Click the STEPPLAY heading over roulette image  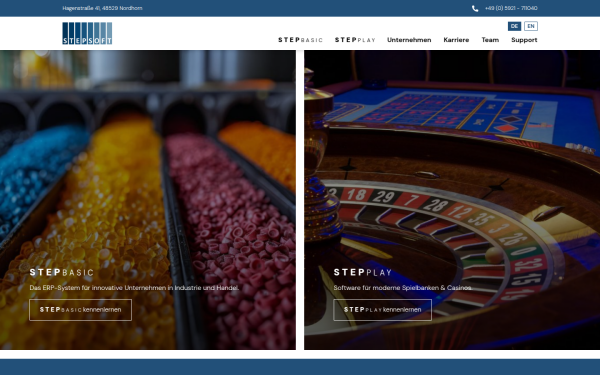coord(363,272)
